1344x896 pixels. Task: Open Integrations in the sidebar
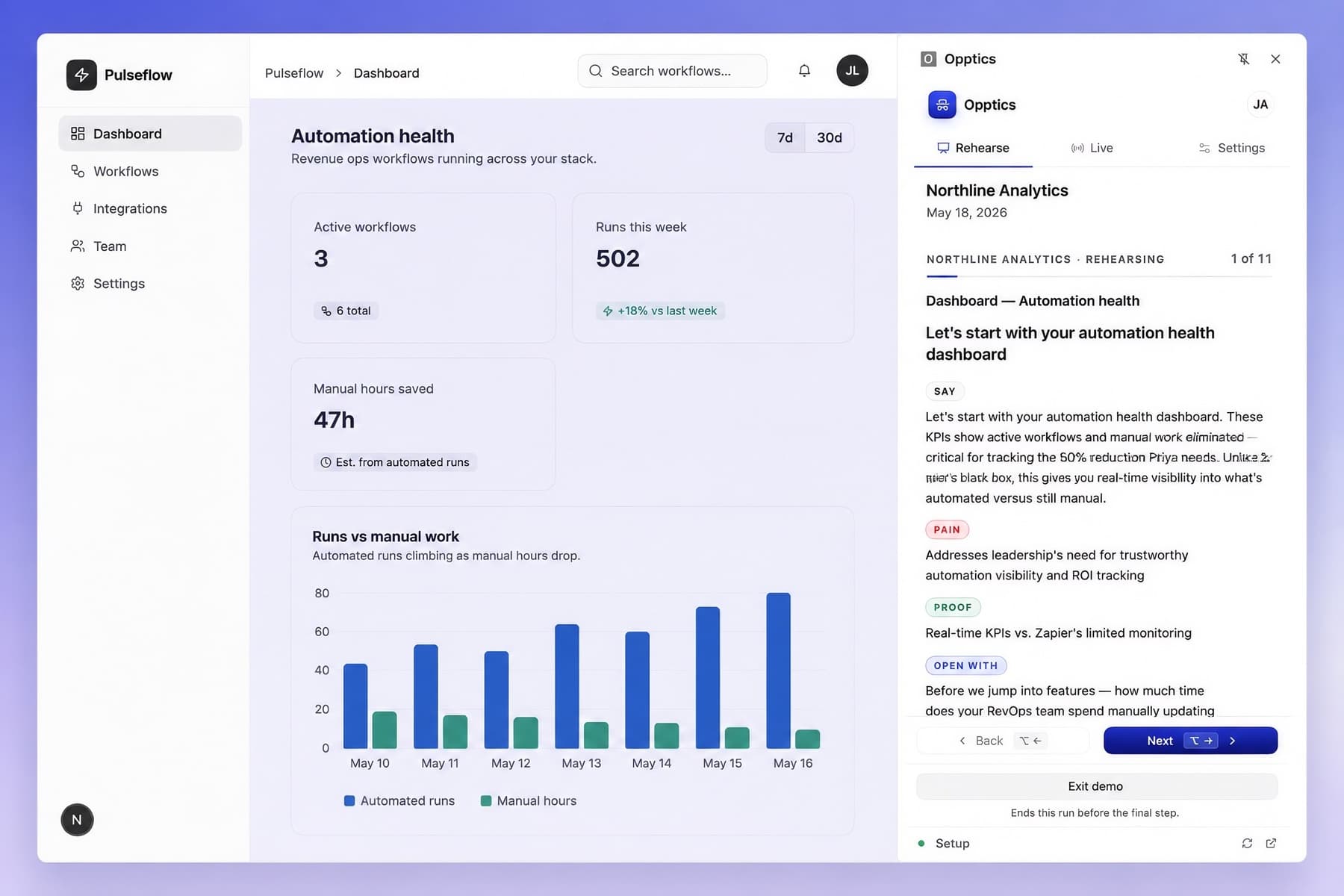(x=150, y=208)
